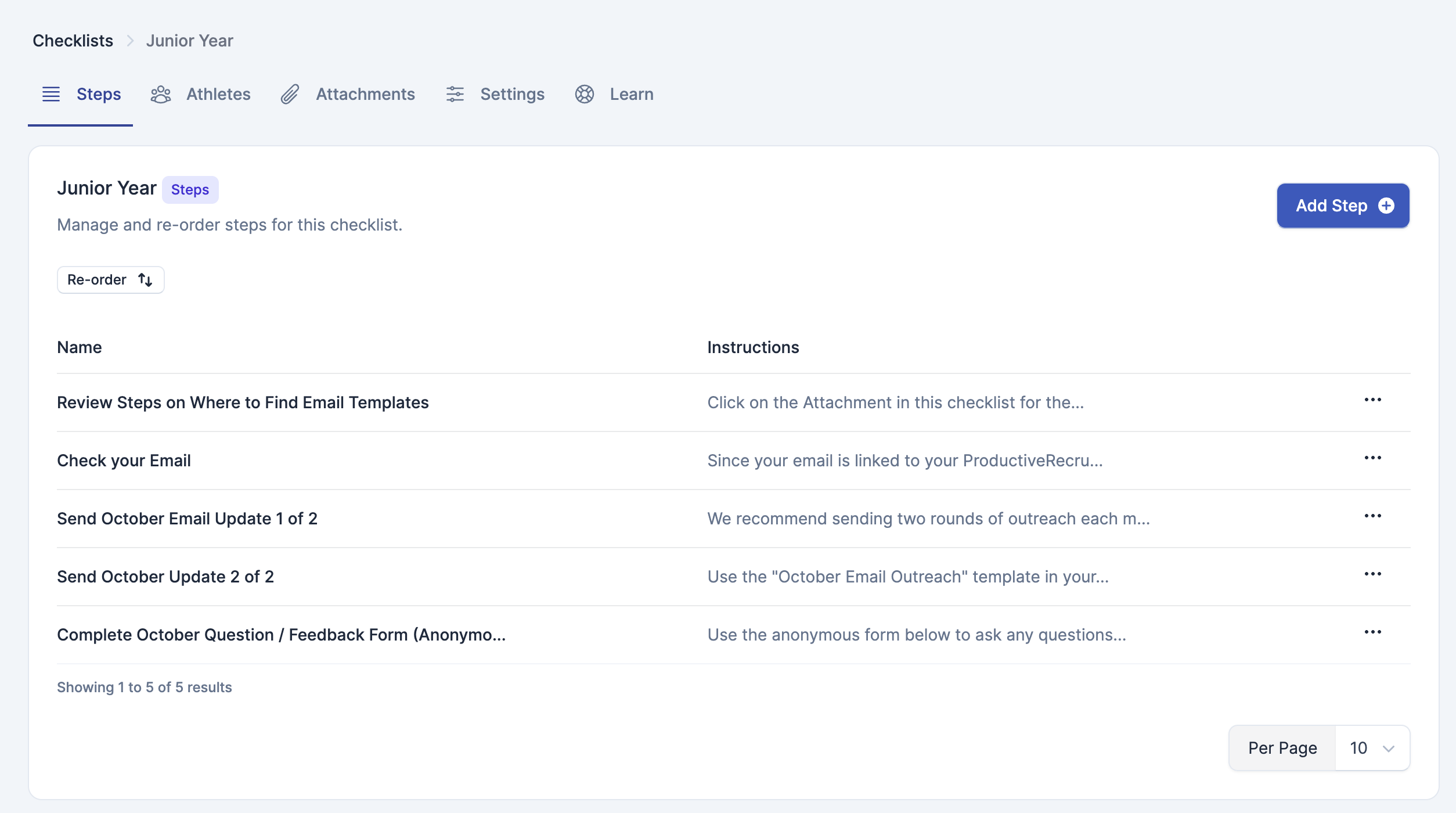Viewport: 1456px width, 813px height.
Task: Click the Add Step button
Action: point(1342,206)
